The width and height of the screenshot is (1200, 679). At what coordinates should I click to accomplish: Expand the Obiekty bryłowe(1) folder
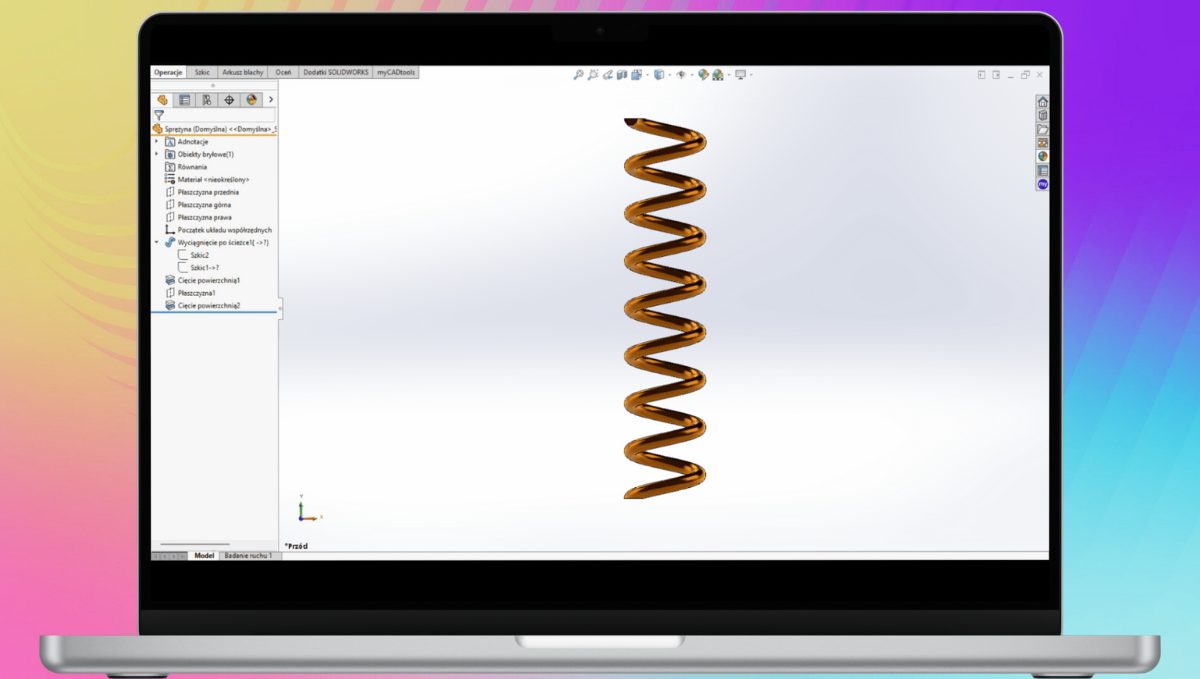[x=156, y=154]
